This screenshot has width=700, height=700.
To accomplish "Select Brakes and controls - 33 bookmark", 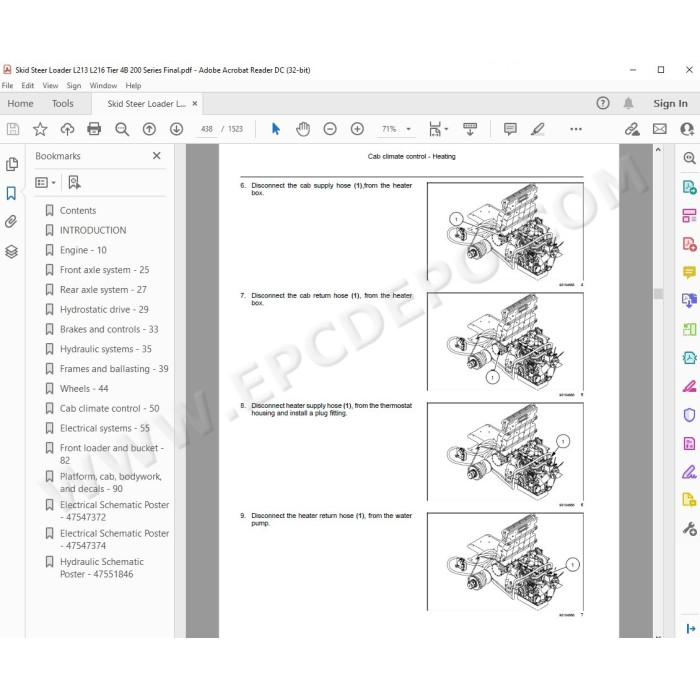I will (x=109, y=329).
